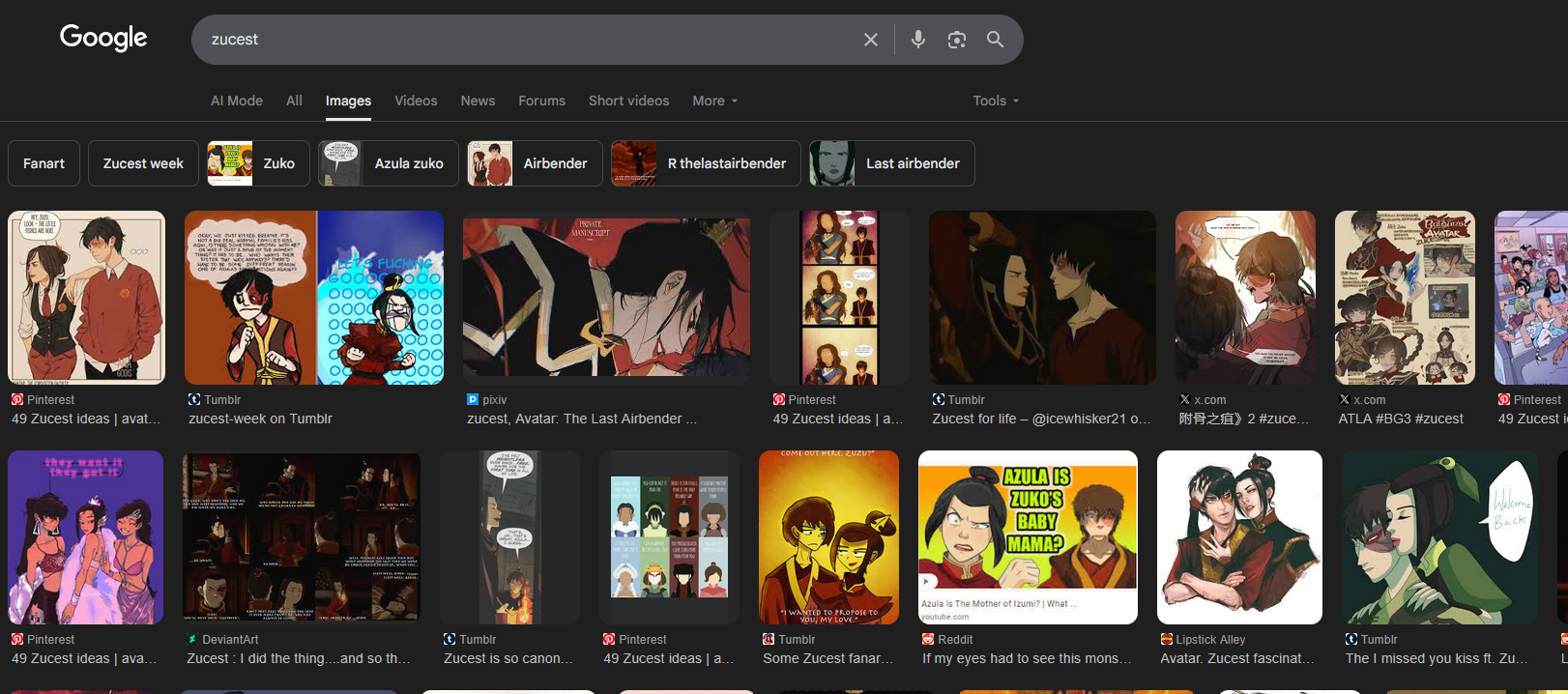This screenshot has width=1568, height=694.
Task: Select the Zuko filter chip
Action: [258, 163]
